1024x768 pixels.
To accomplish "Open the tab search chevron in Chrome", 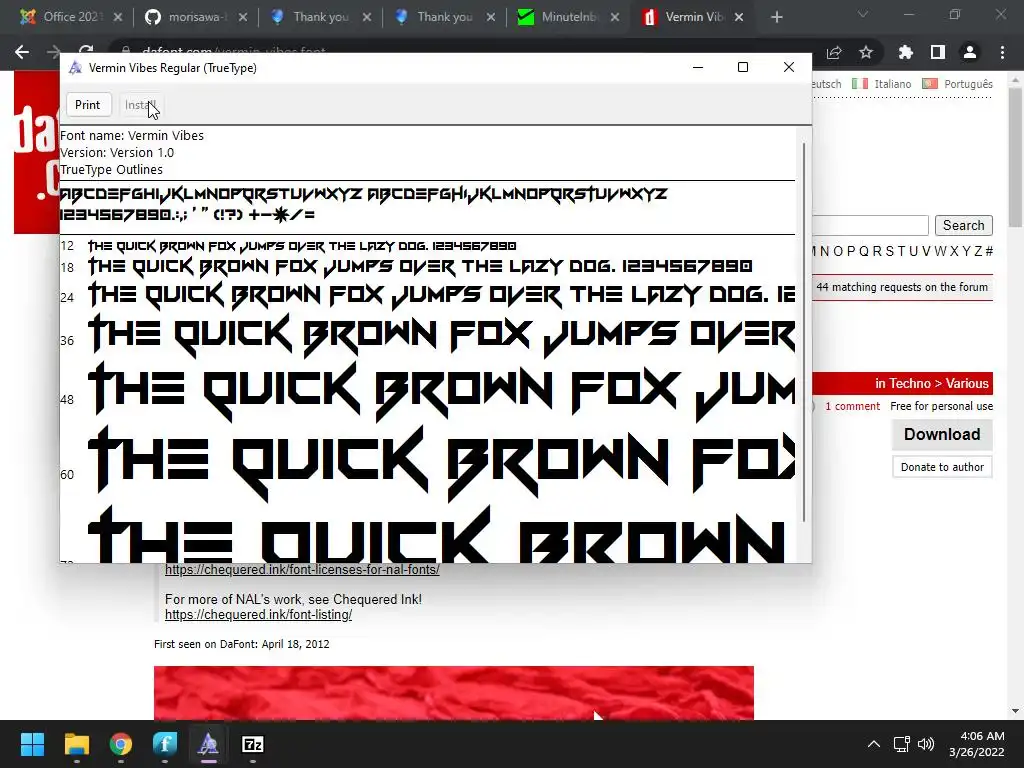I will pos(863,14).
